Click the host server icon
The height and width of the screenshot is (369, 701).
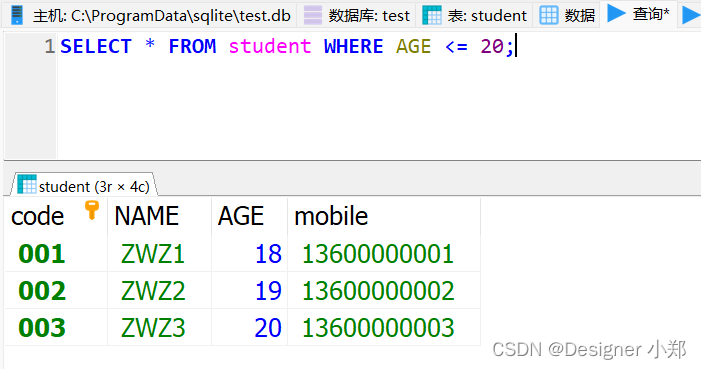[x=17, y=15]
